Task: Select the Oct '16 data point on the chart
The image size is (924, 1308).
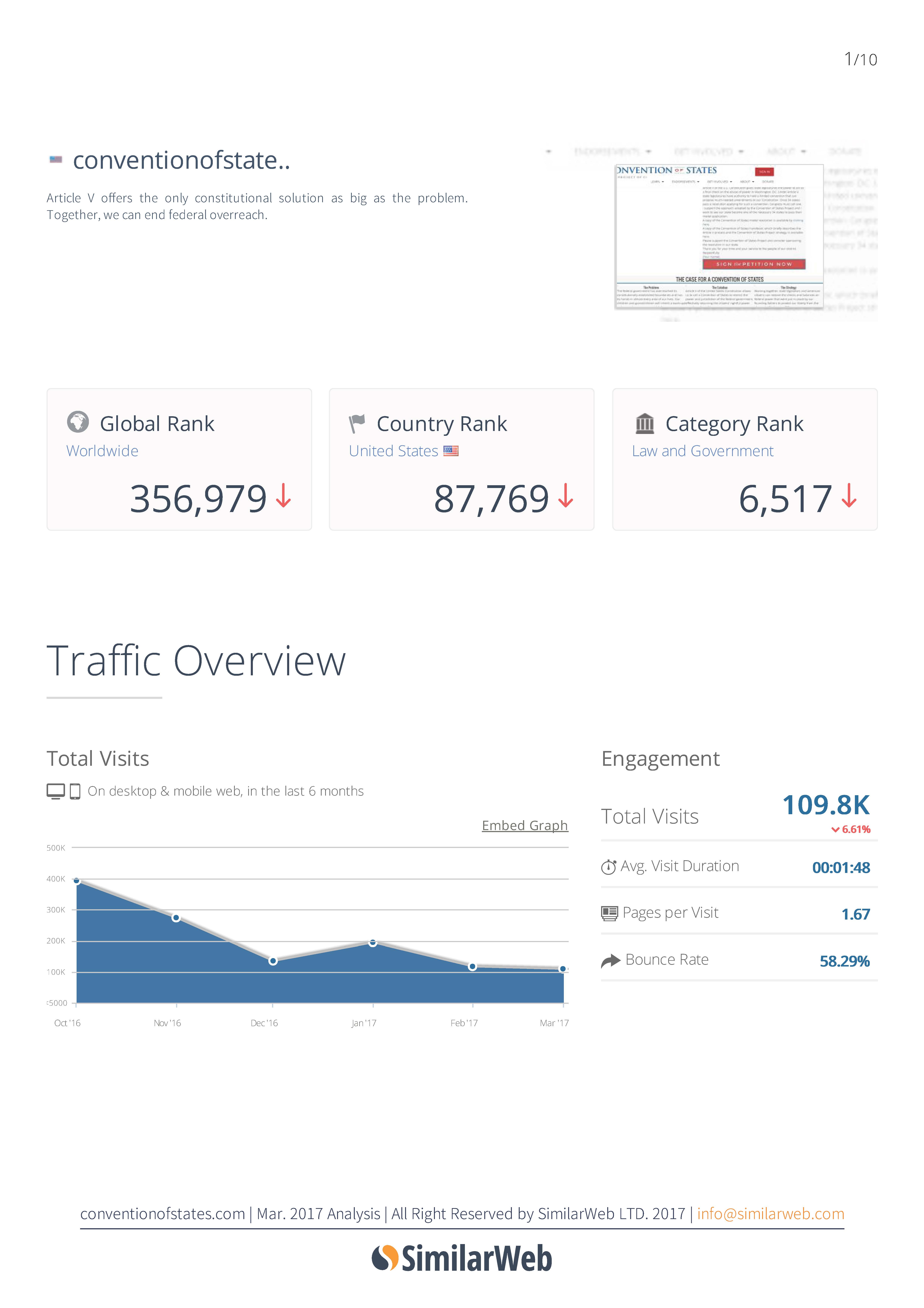Action: pyautogui.click(x=76, y=881)
